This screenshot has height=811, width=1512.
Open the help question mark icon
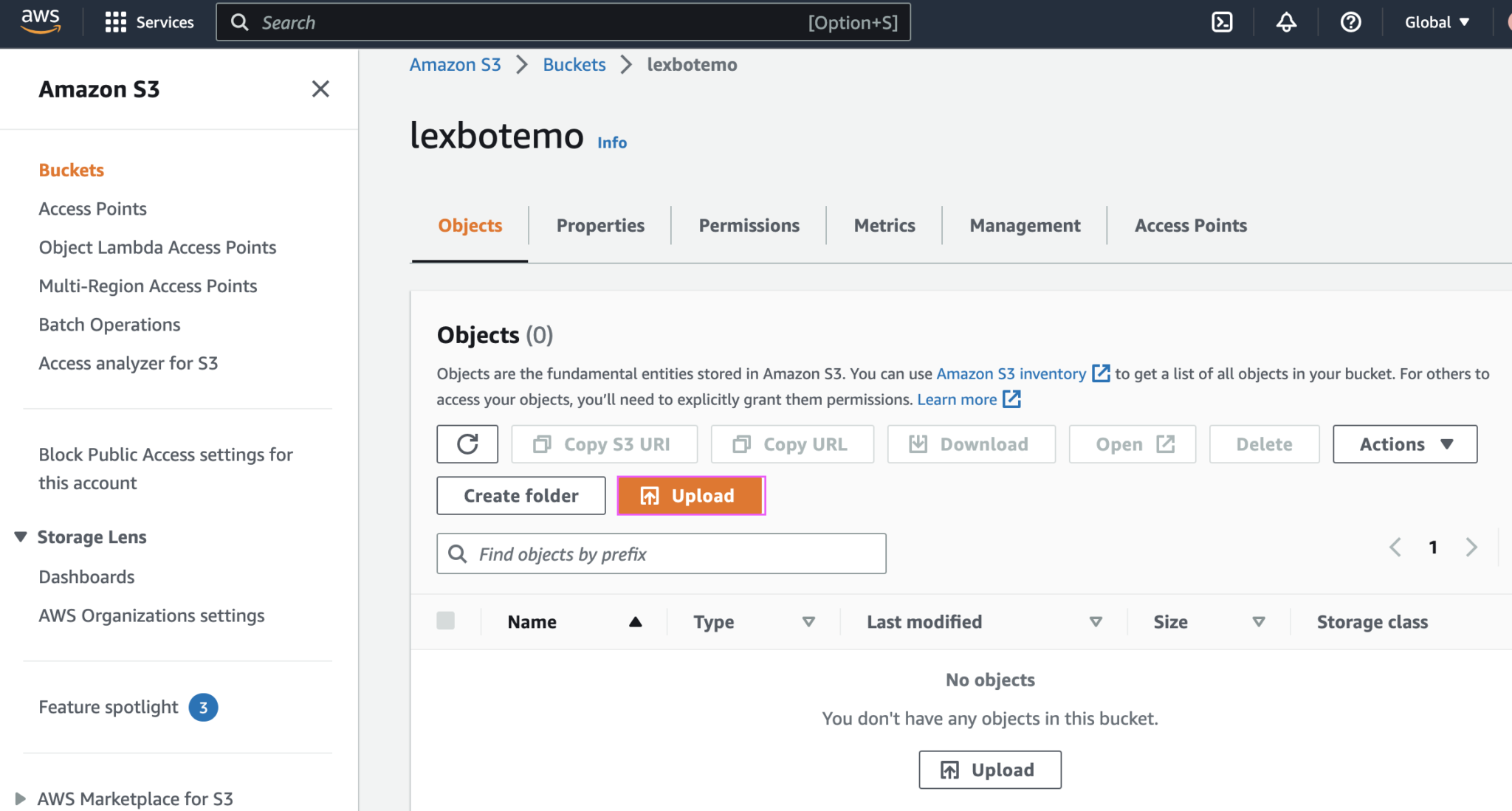(1351, 21)
